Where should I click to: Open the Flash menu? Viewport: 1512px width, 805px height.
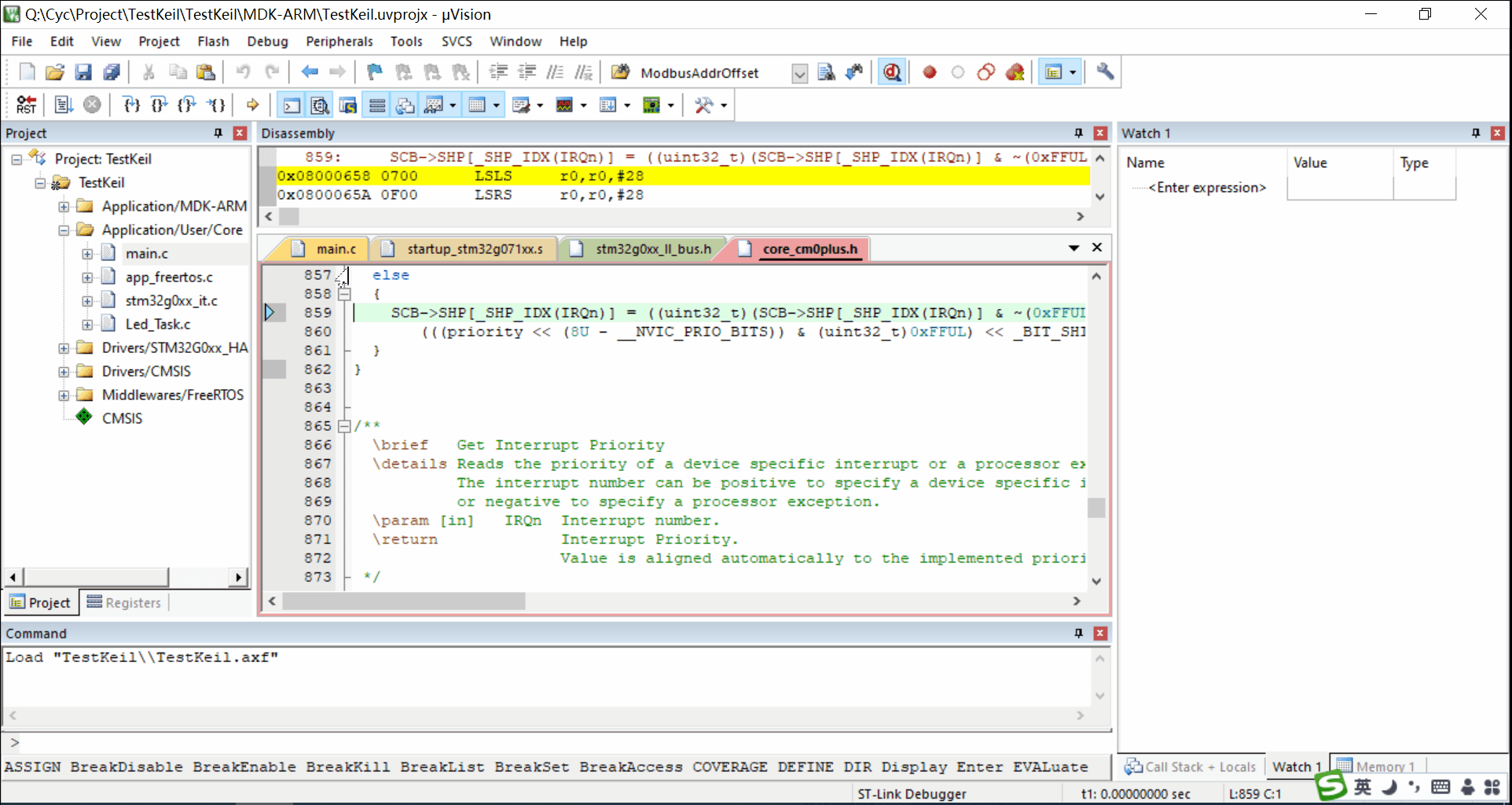[x=213, y=42]
